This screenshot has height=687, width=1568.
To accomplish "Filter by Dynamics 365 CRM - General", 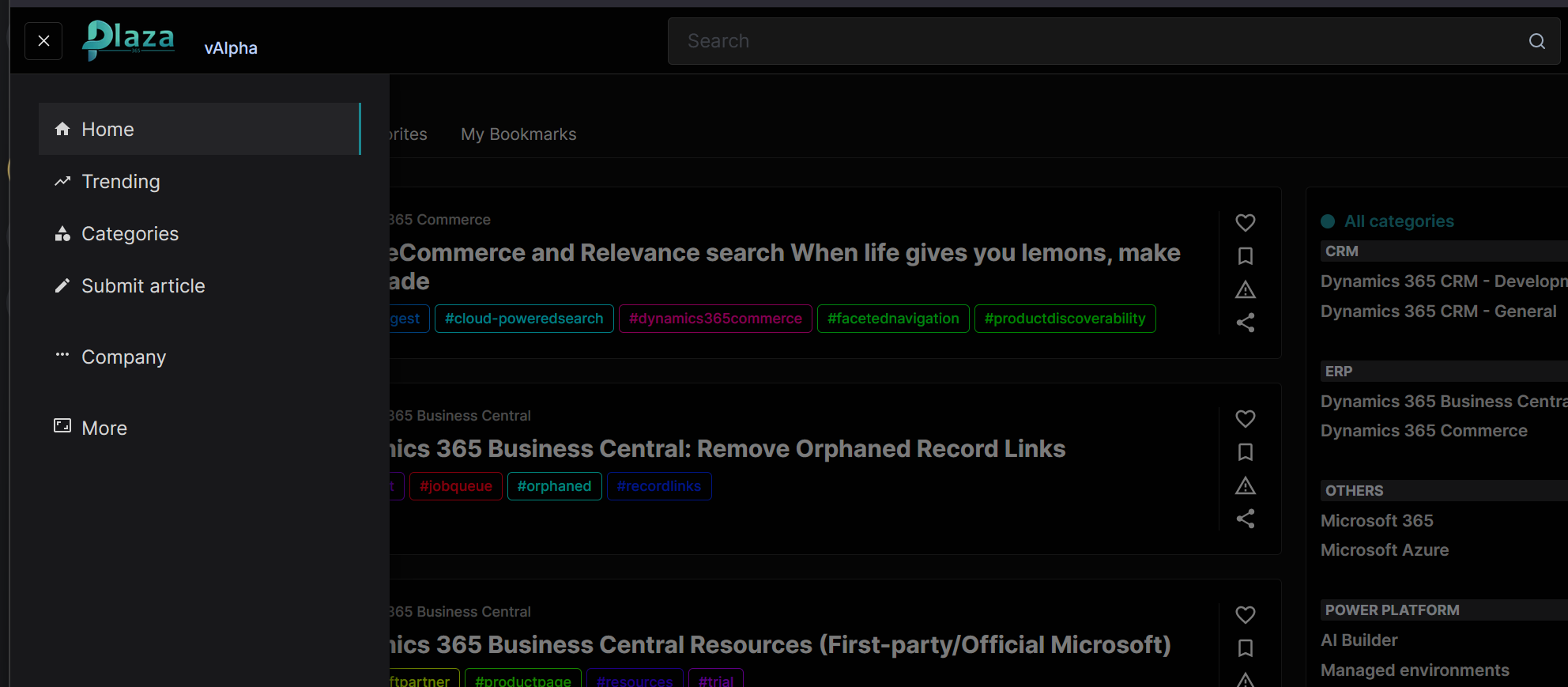I will pos(1438,311).
